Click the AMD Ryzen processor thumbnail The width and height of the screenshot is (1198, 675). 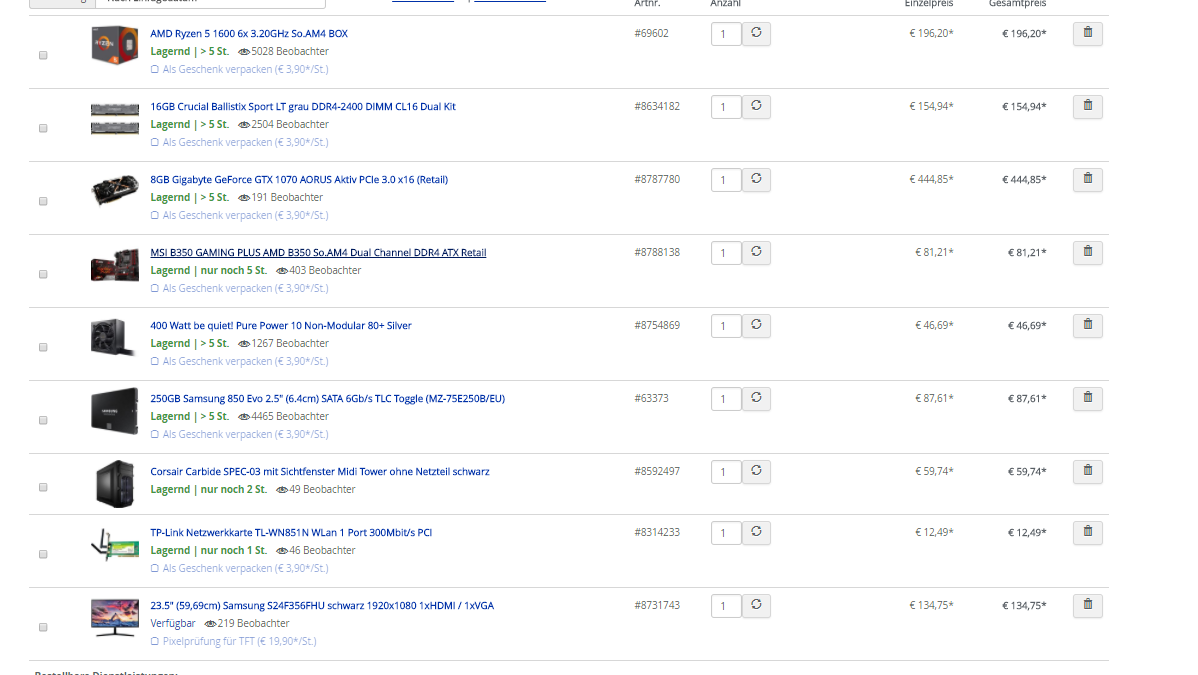(x=115, y=45)
